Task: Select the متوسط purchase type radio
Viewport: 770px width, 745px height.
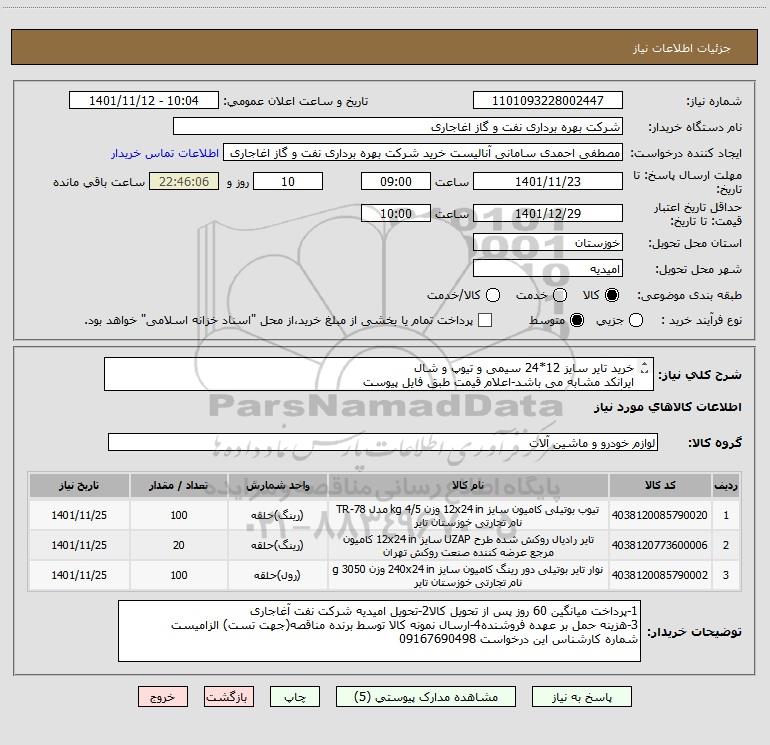Action: click(577, 320)
